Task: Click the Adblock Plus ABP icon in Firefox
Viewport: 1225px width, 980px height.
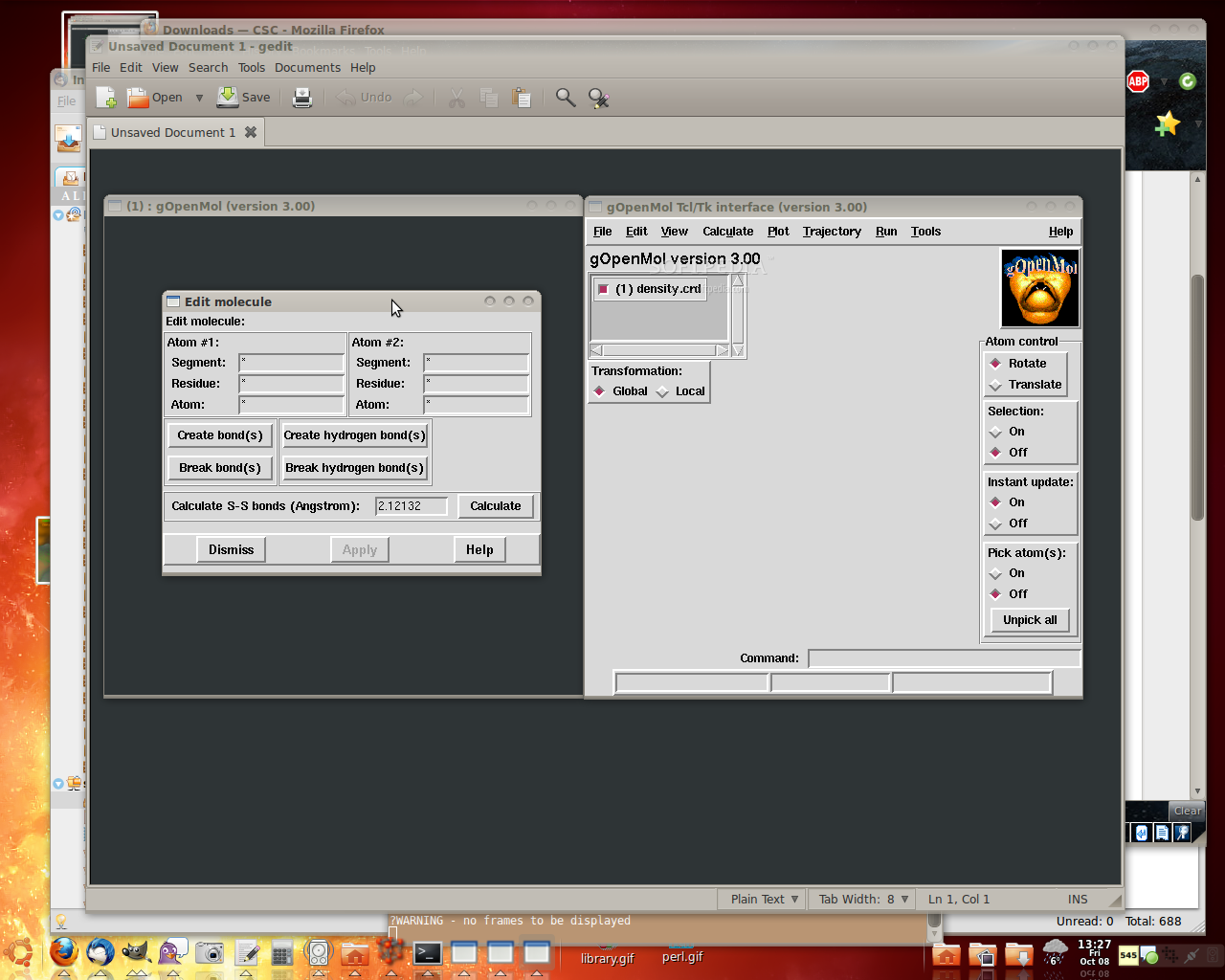Action: coord(1138,81)
